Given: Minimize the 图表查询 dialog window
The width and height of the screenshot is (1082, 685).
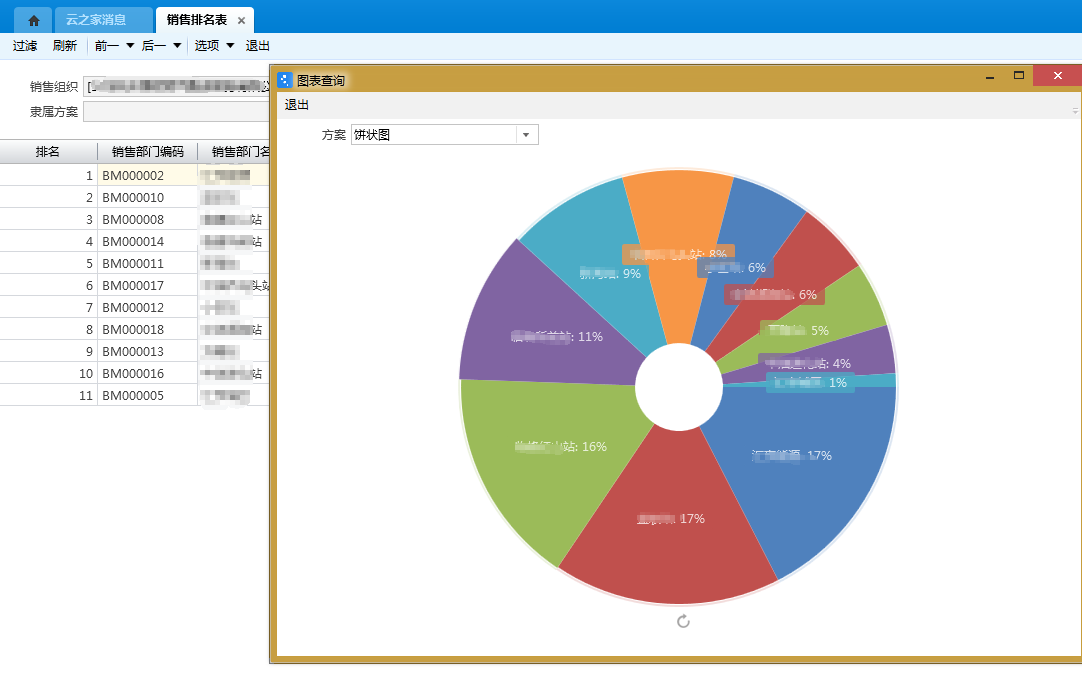Looking at the screenshot, I should pos(989,76).
